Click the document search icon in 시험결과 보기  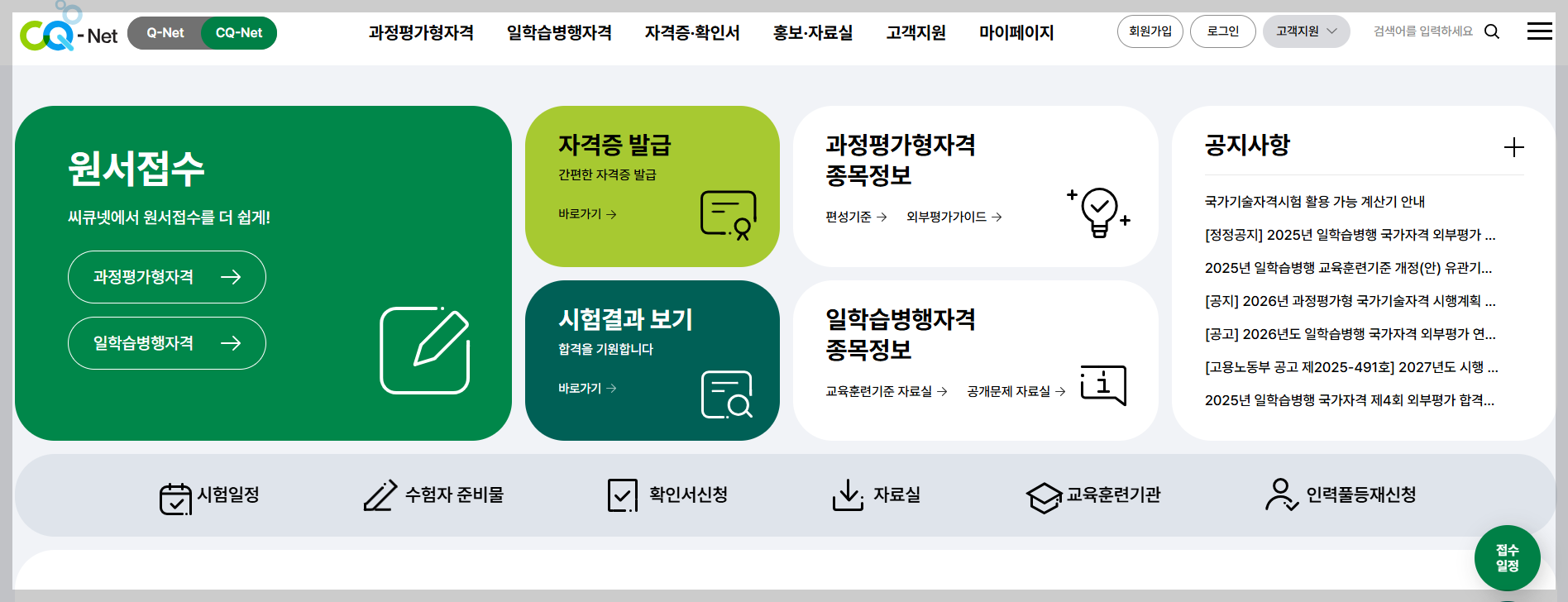click(x=728, y=395)
